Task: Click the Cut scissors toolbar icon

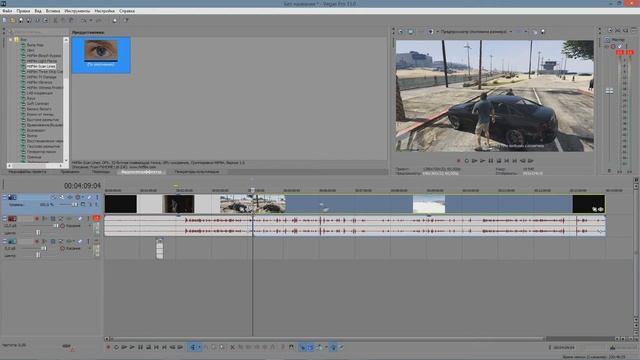Action: coord(56,20)
